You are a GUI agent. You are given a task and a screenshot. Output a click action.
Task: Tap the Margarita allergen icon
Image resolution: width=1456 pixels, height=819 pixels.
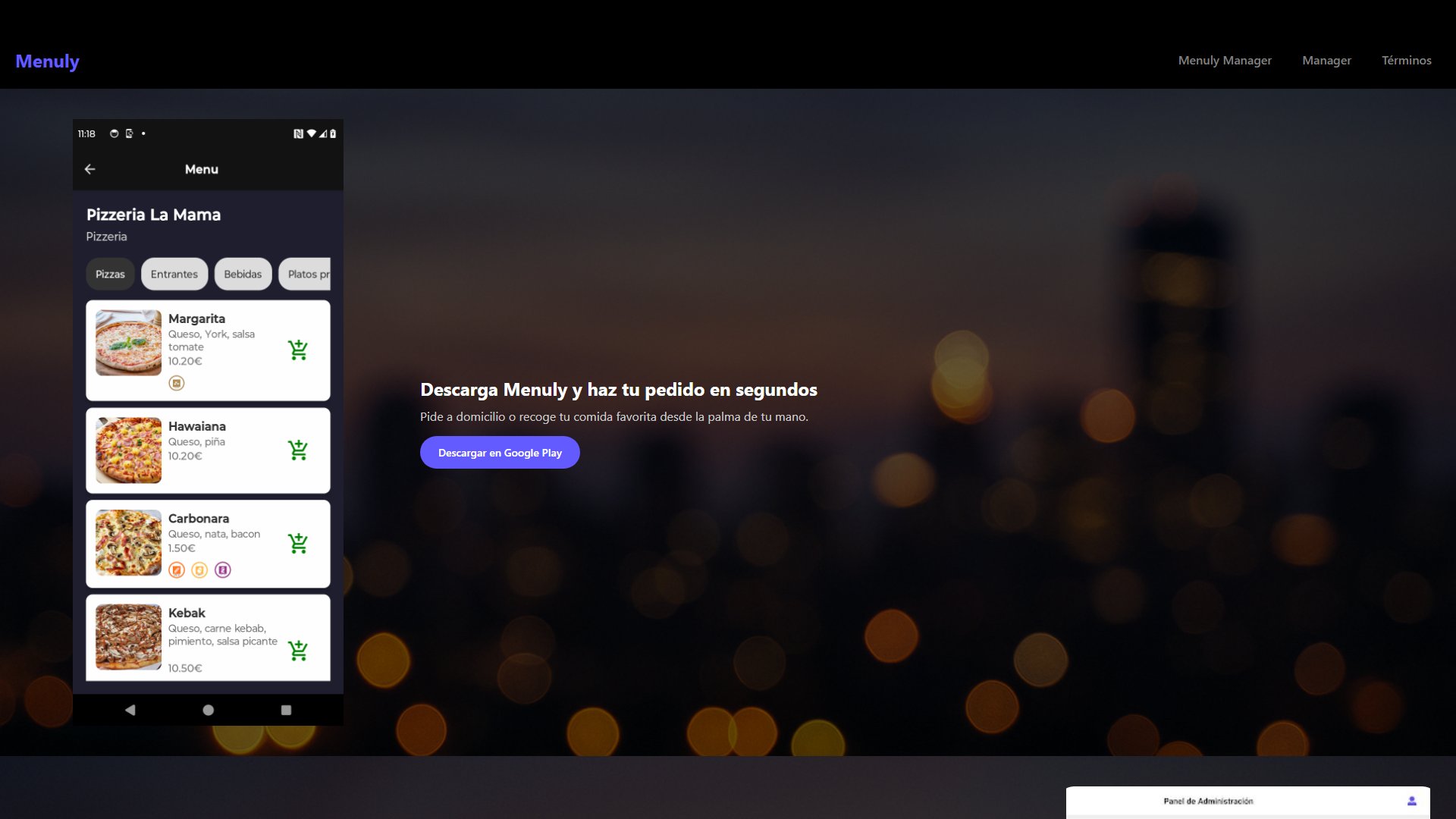(177, 383)
